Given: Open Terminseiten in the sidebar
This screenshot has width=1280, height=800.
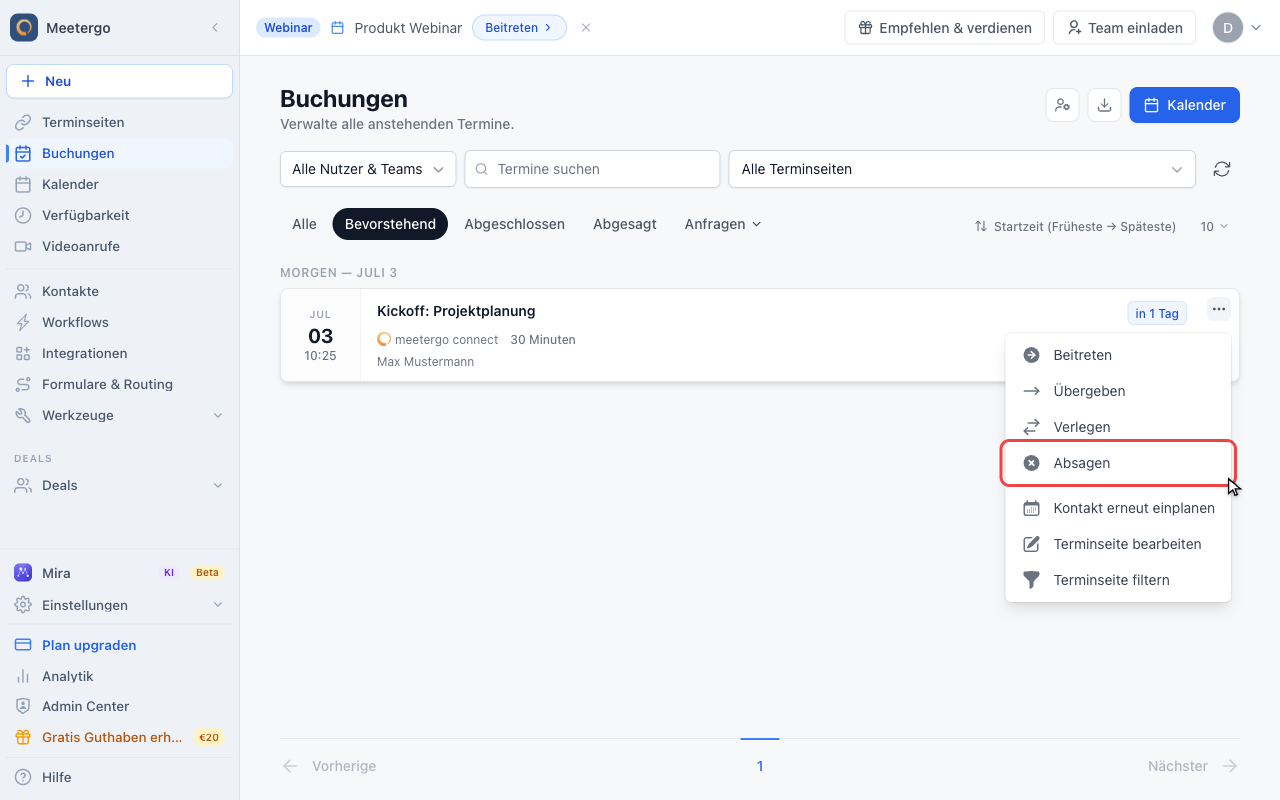Looking at the screenshot, I should (119, 122).
